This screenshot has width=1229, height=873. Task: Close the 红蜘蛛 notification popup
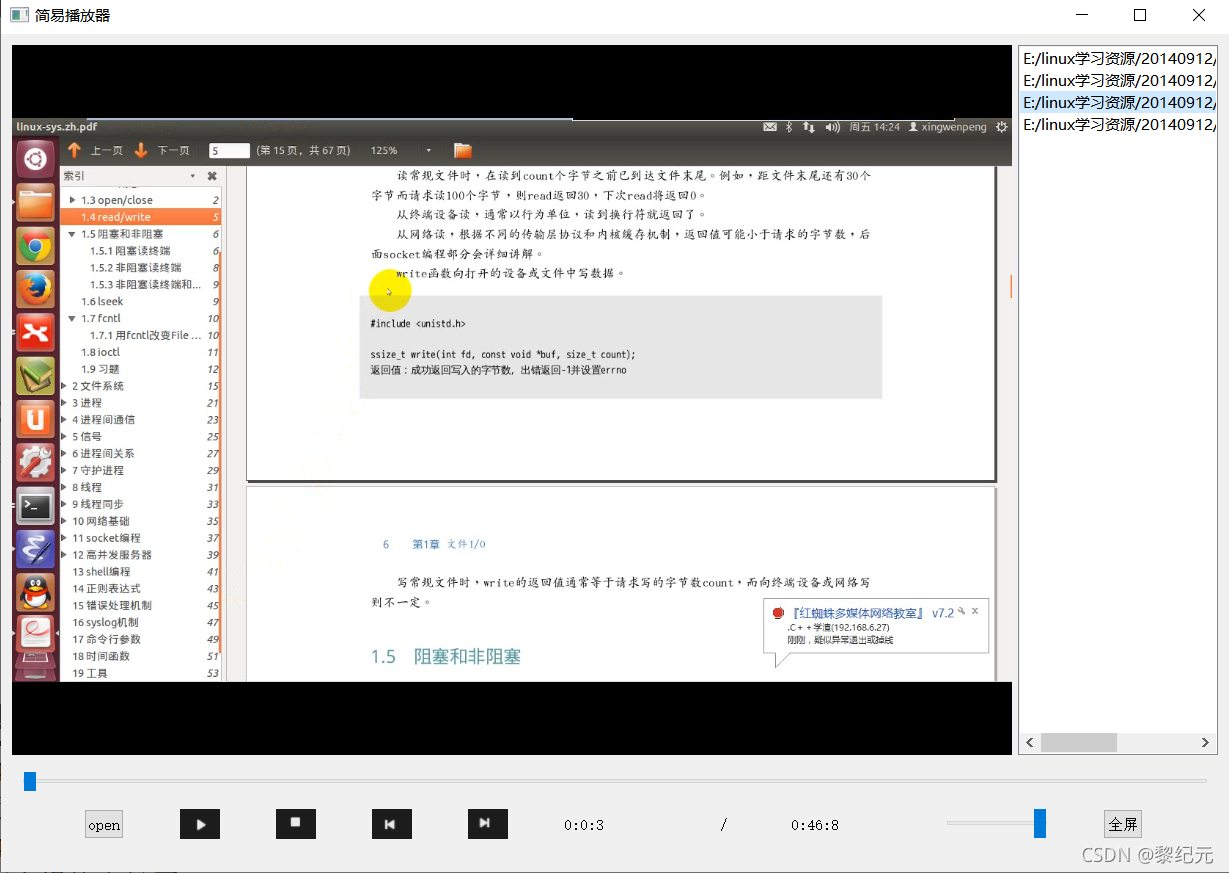tap(975, 611)
